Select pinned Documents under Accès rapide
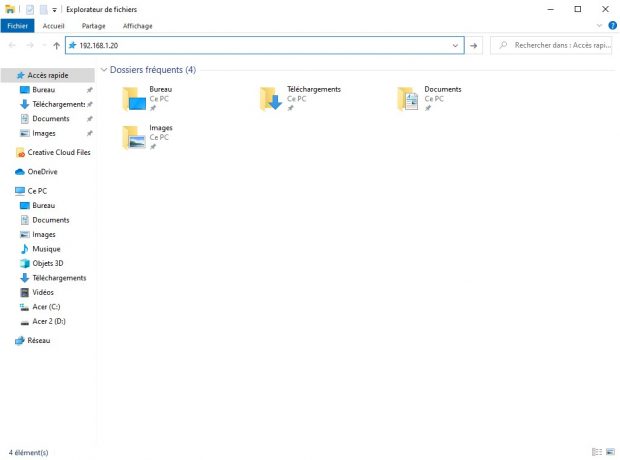620x460 pixels. (47, 119)
